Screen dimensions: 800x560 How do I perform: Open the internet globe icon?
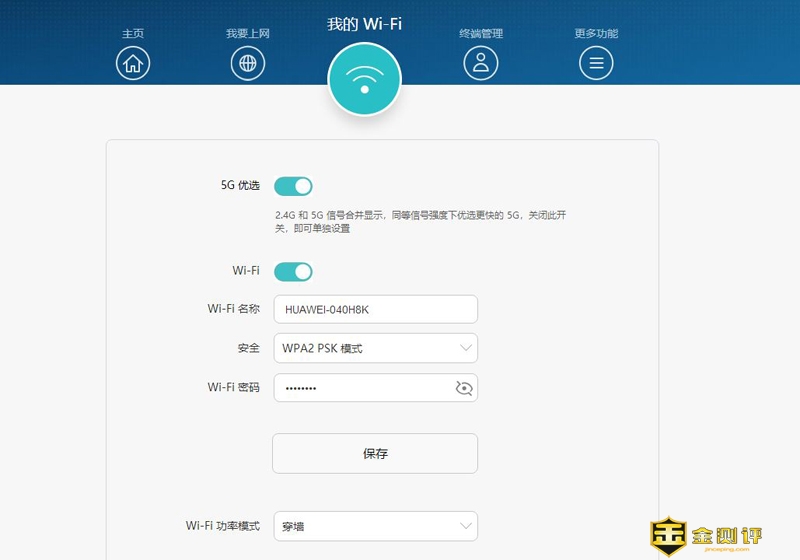(248, 64)
